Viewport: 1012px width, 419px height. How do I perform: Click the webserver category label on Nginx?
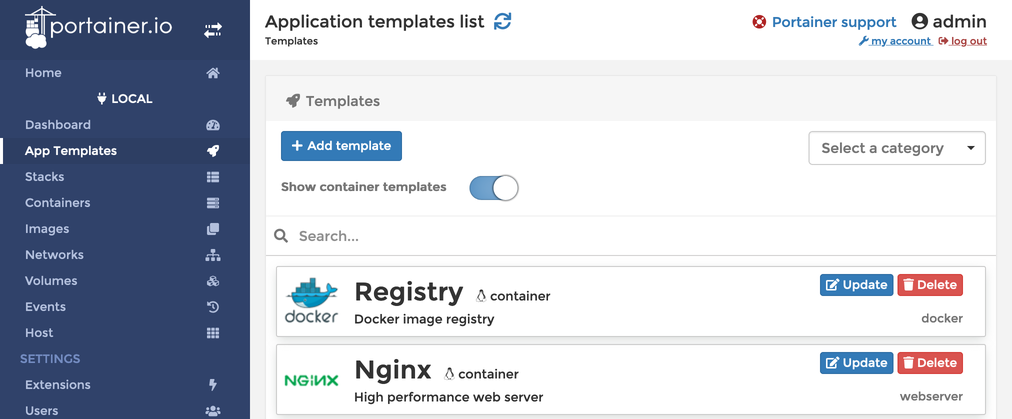[931, 396]
